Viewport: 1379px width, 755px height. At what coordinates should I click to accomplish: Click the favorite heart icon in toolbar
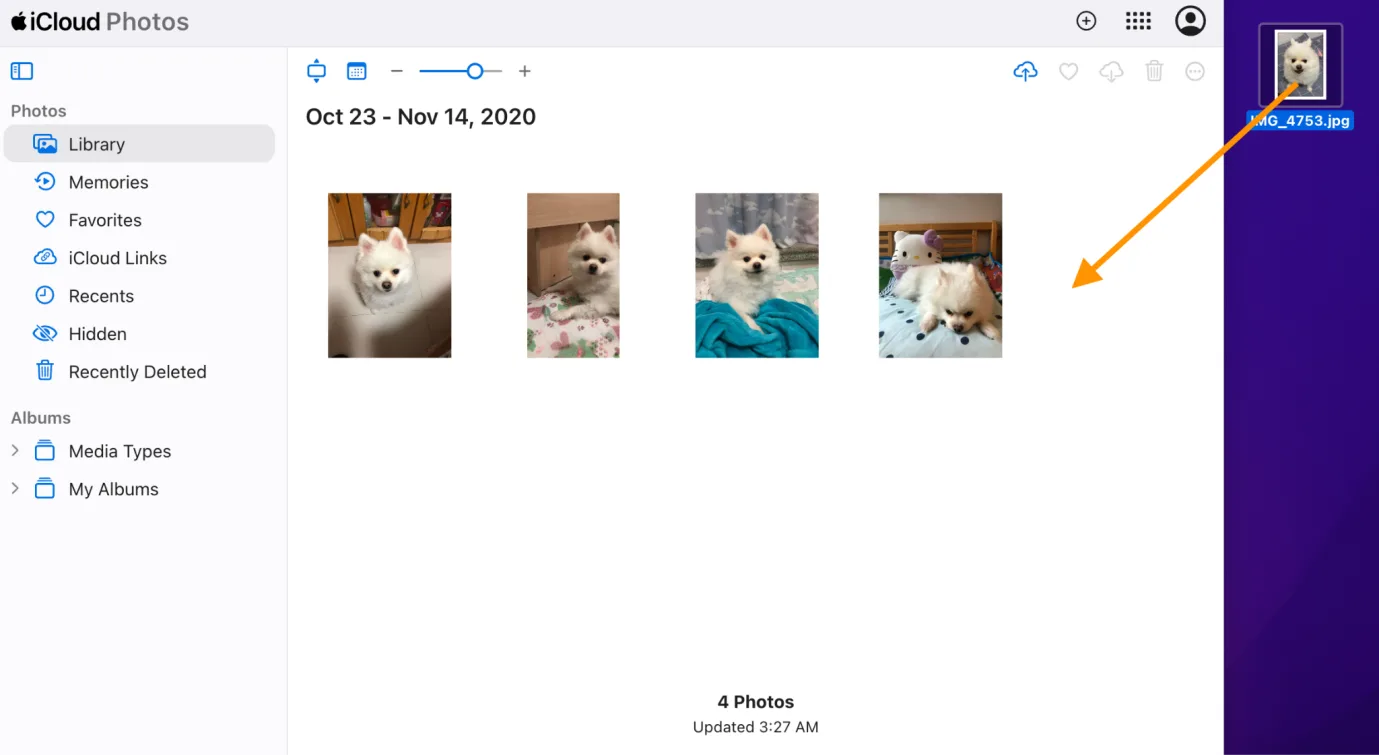(1069, 71)
